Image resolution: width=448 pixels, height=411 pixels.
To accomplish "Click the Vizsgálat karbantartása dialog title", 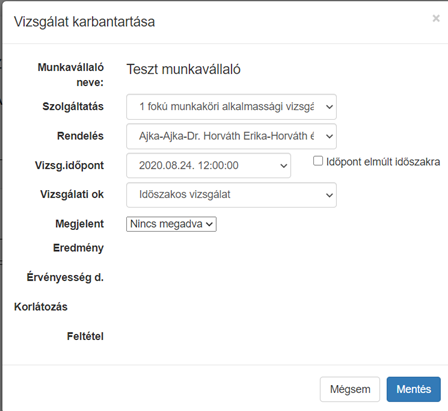I will 84,22.
